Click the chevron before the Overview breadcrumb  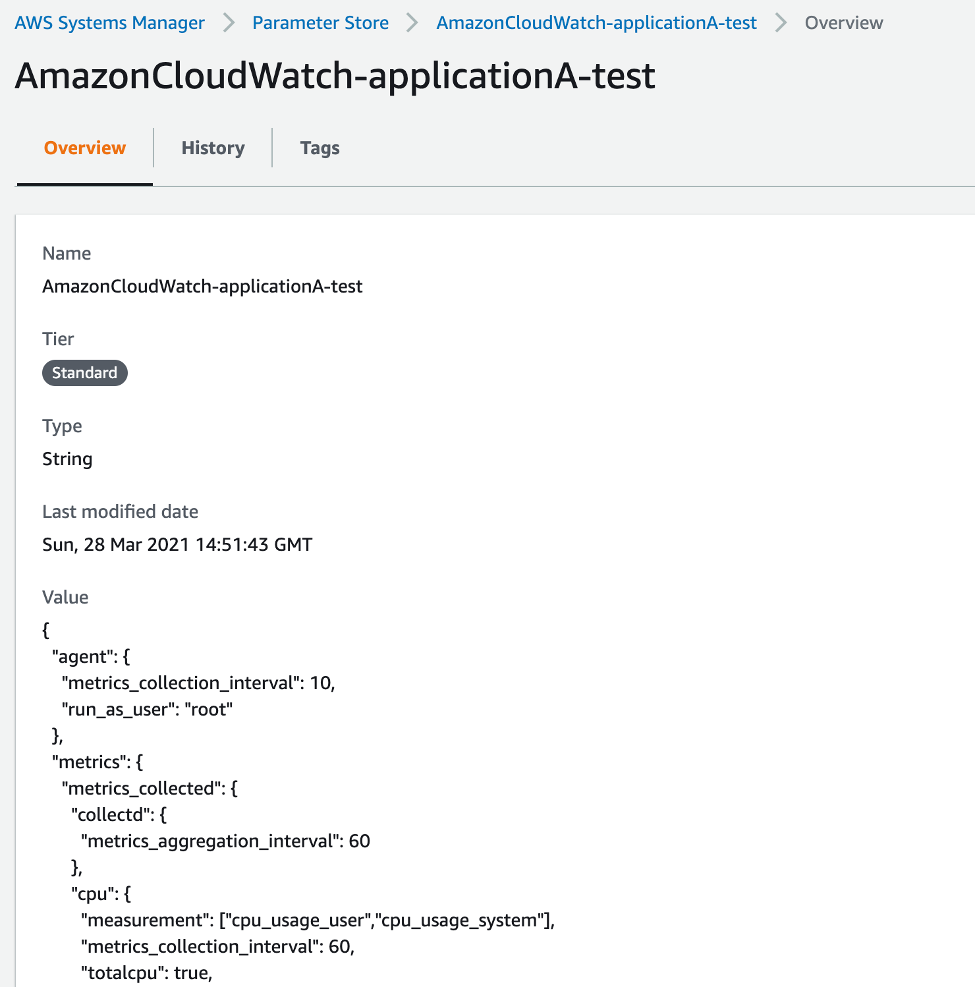[780, 22]
